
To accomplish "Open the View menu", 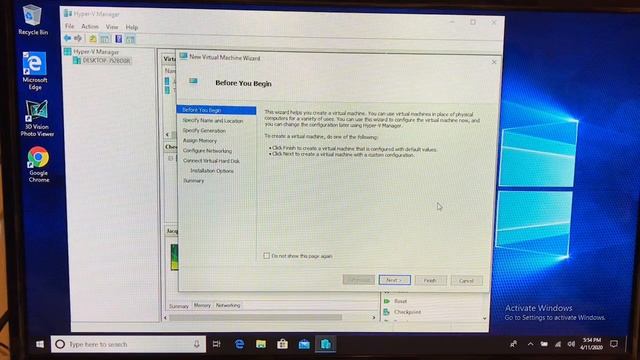I will click(112, 27).
